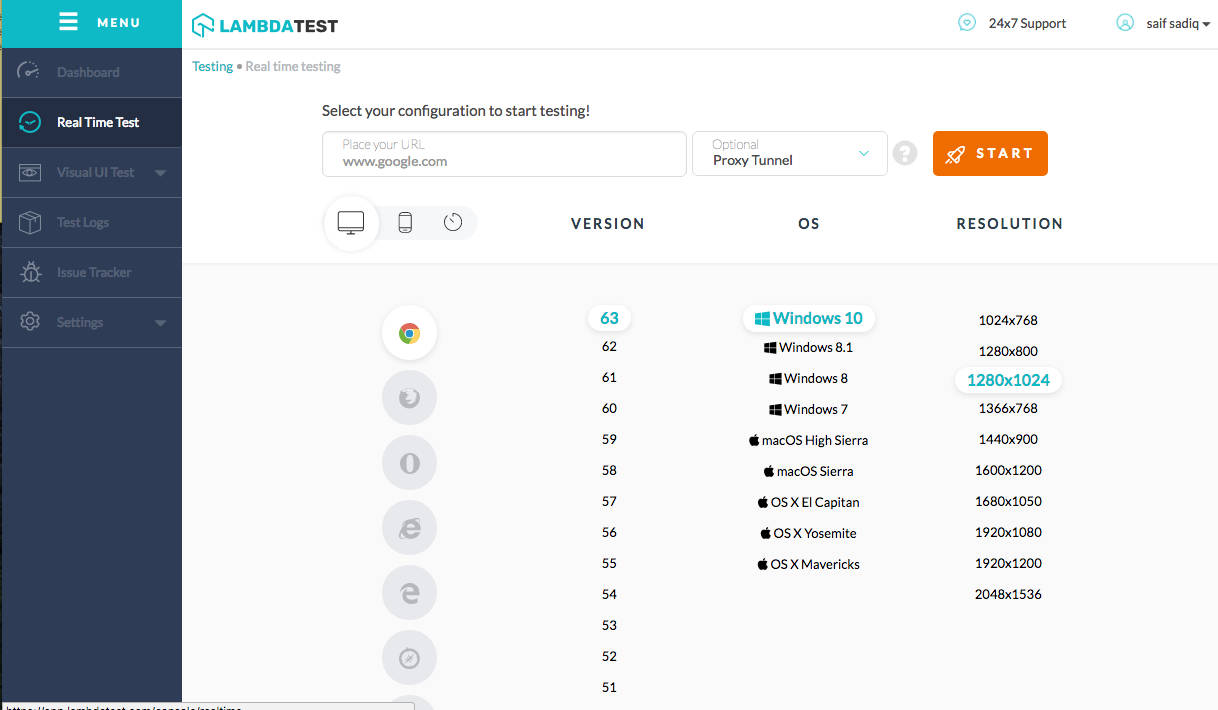Switch to mobile device testing icon
The height and width of the screenshot is (710, 1218).
point(404,222)
